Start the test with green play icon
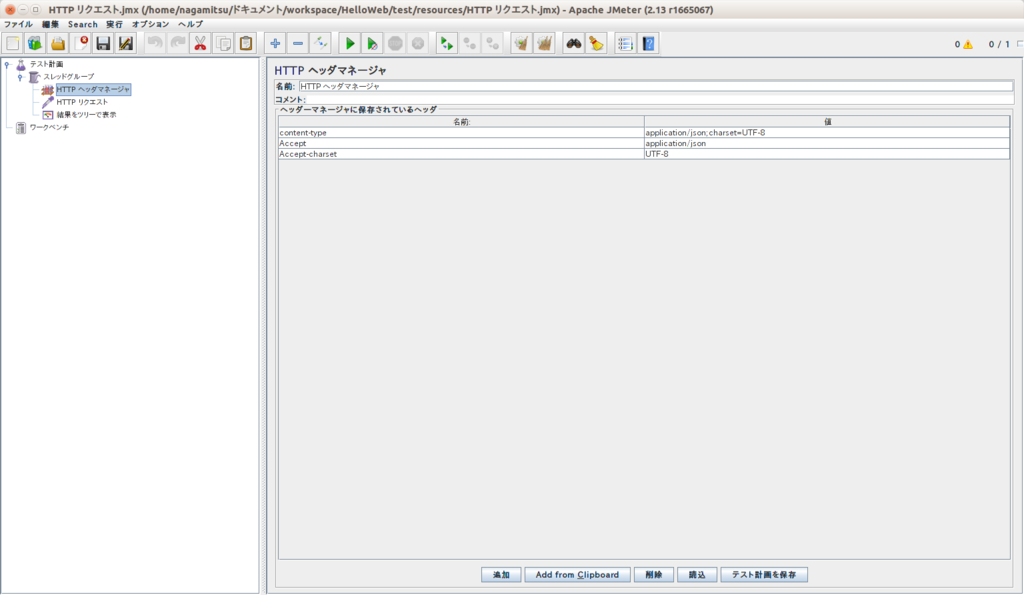Viewport: 1024px width, 595px height. click(x=350, y=44)
